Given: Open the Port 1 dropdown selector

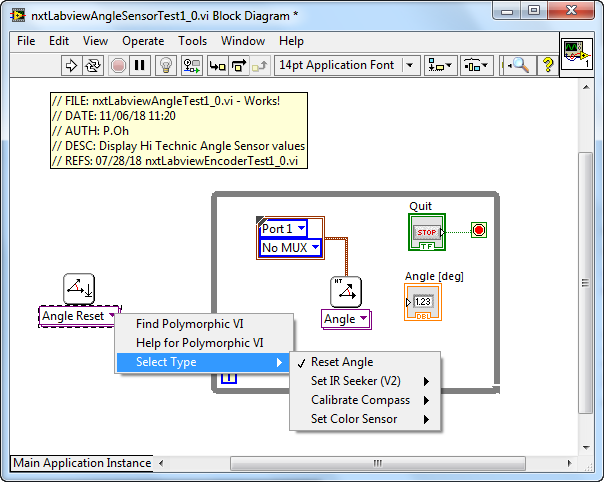Looking at the screenshot, I should pos(284,228).
